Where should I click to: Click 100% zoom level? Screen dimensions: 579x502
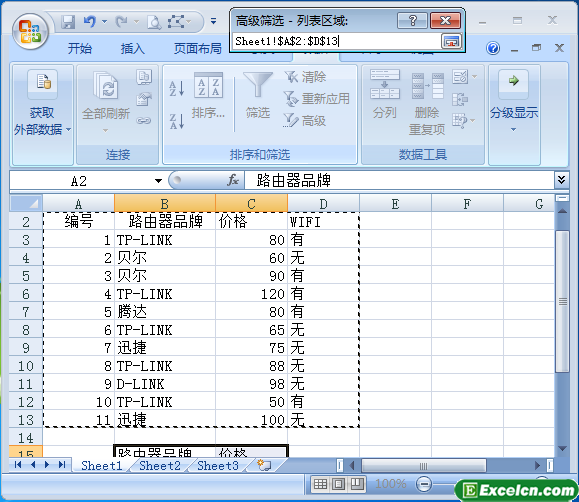point(390,484)
